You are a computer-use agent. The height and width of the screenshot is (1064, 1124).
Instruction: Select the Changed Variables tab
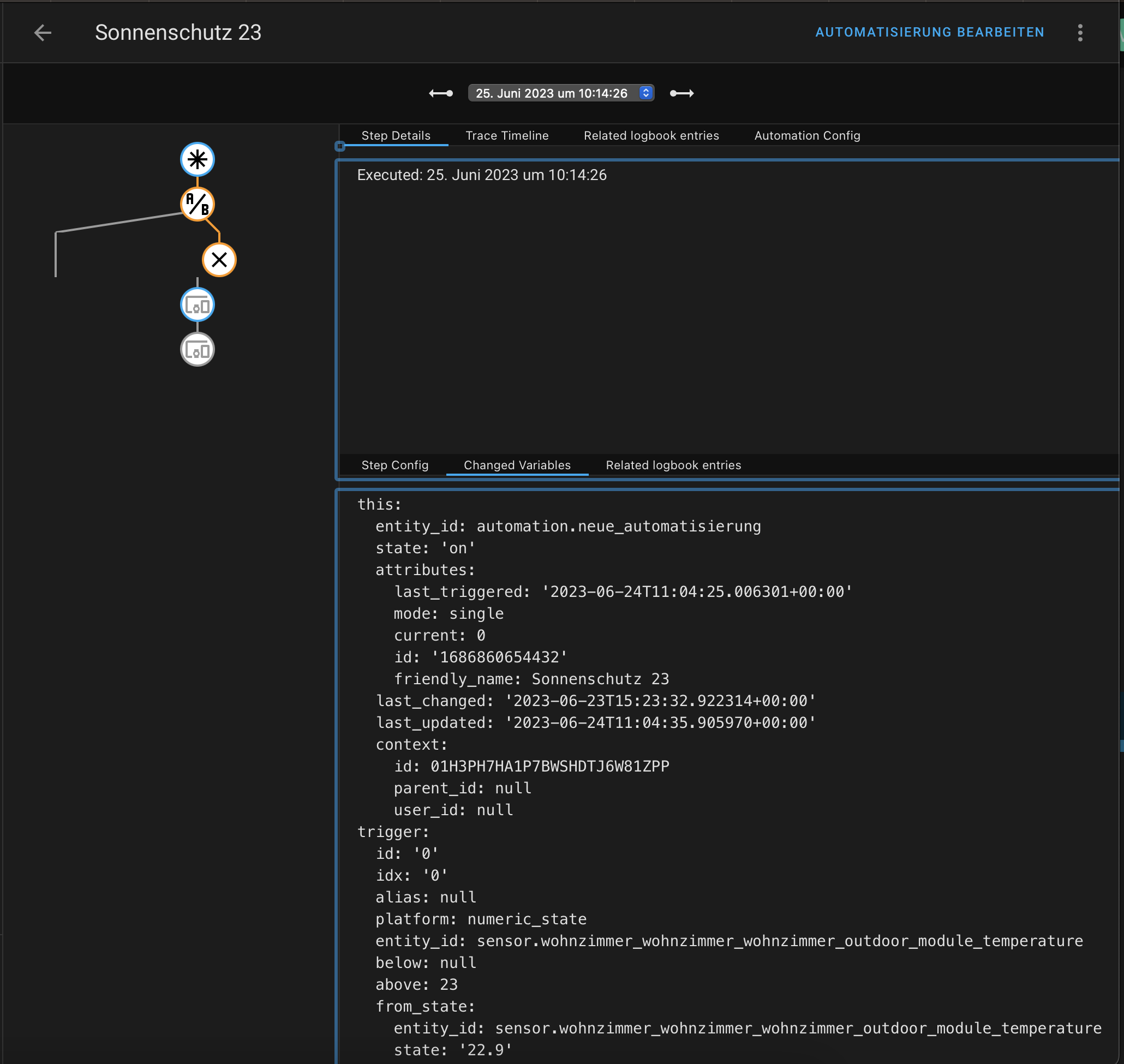[517, 465]
